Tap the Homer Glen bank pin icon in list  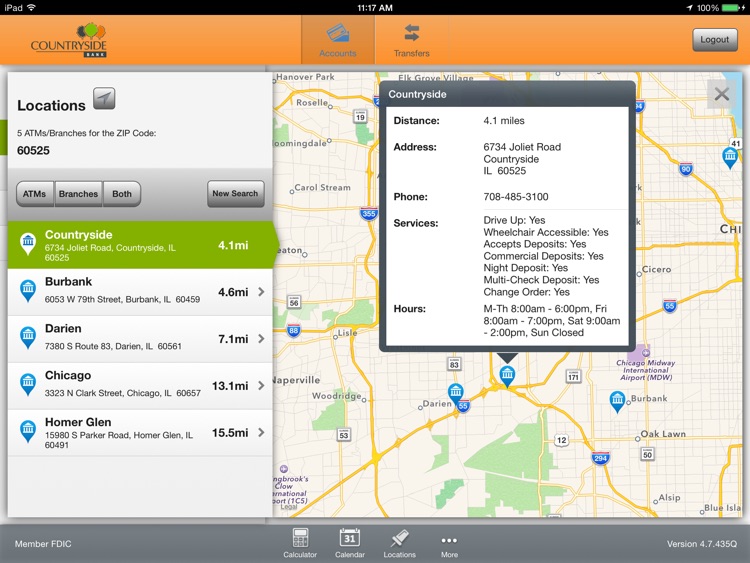[x=28, y=431]
